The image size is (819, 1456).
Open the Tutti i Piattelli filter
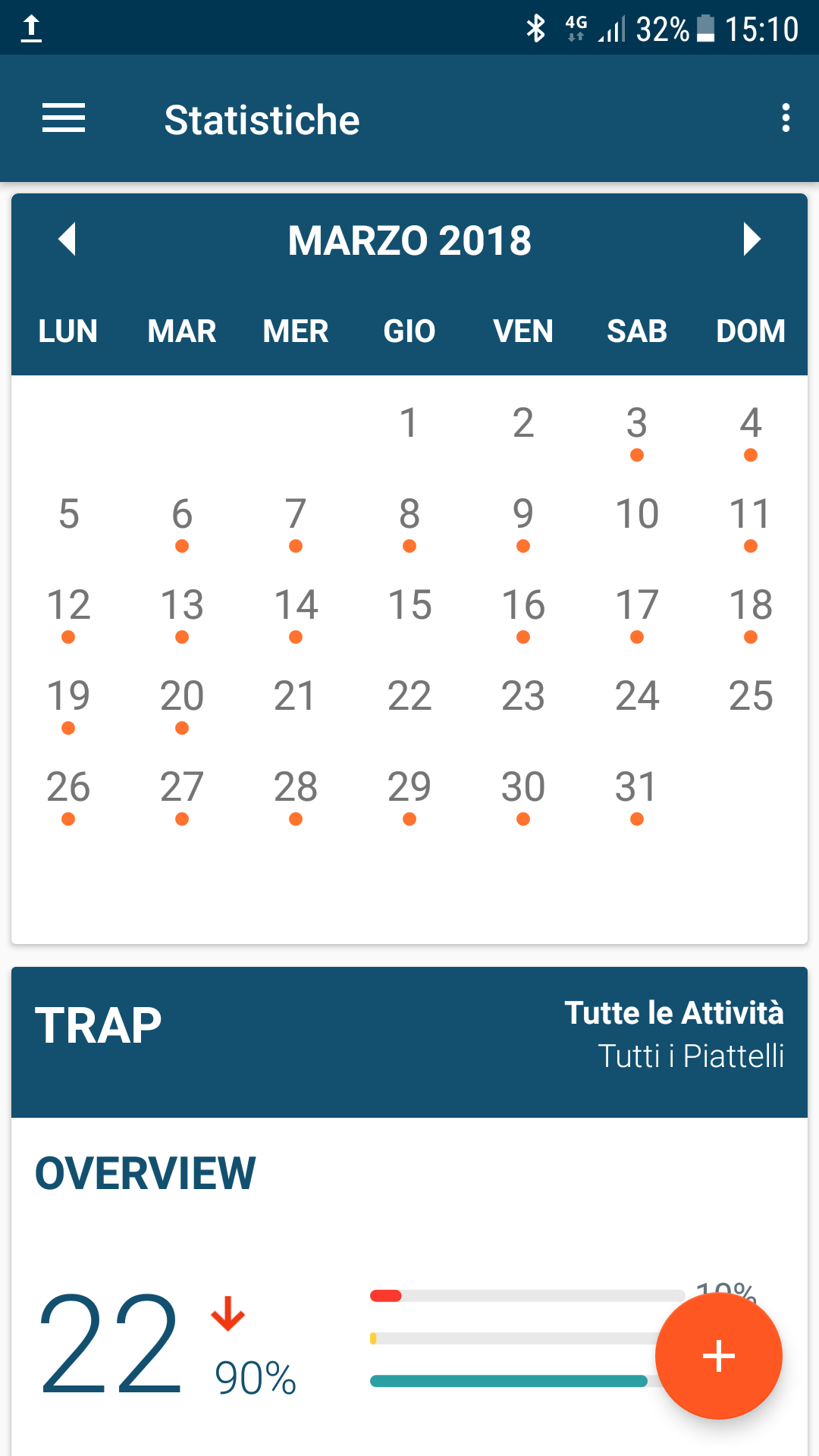tap(691, 1056)
